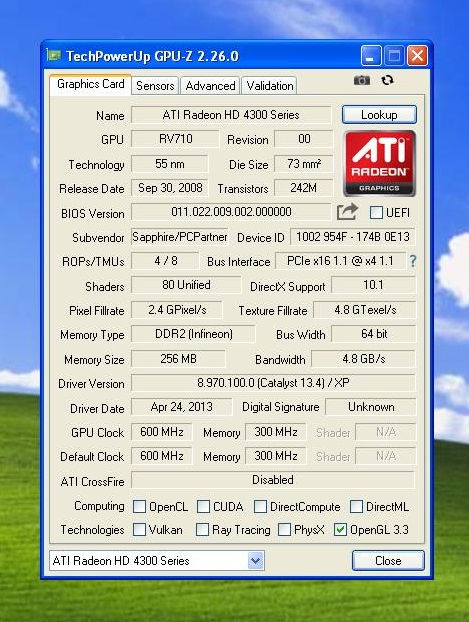Click the Driver Version Catalyst 13.4 value
This screenshot has width=469, height=622.
coord(273,383)
